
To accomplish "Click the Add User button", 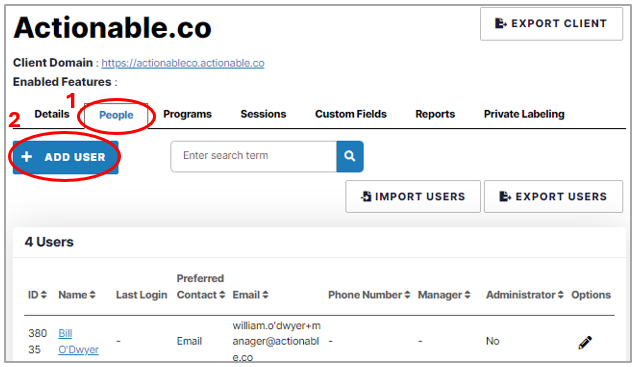I will [x=66, y=157].
